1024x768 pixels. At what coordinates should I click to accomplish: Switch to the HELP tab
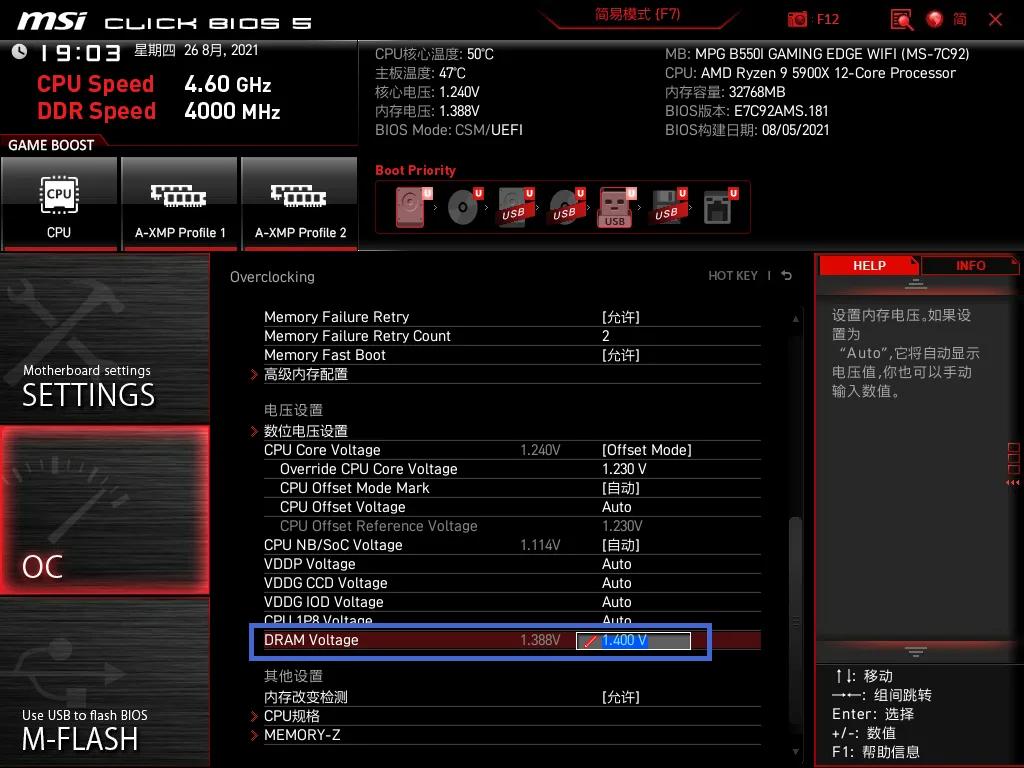tap(868, 265)
